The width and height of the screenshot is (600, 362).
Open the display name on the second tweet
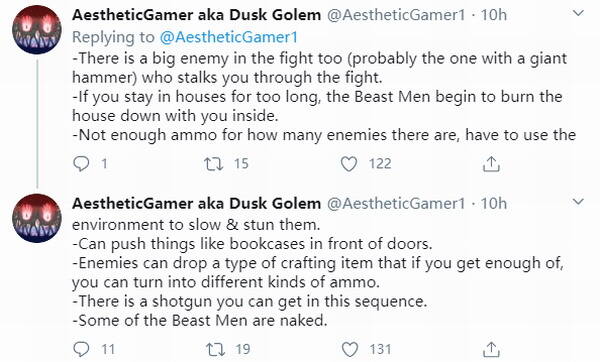coord(196,203)
